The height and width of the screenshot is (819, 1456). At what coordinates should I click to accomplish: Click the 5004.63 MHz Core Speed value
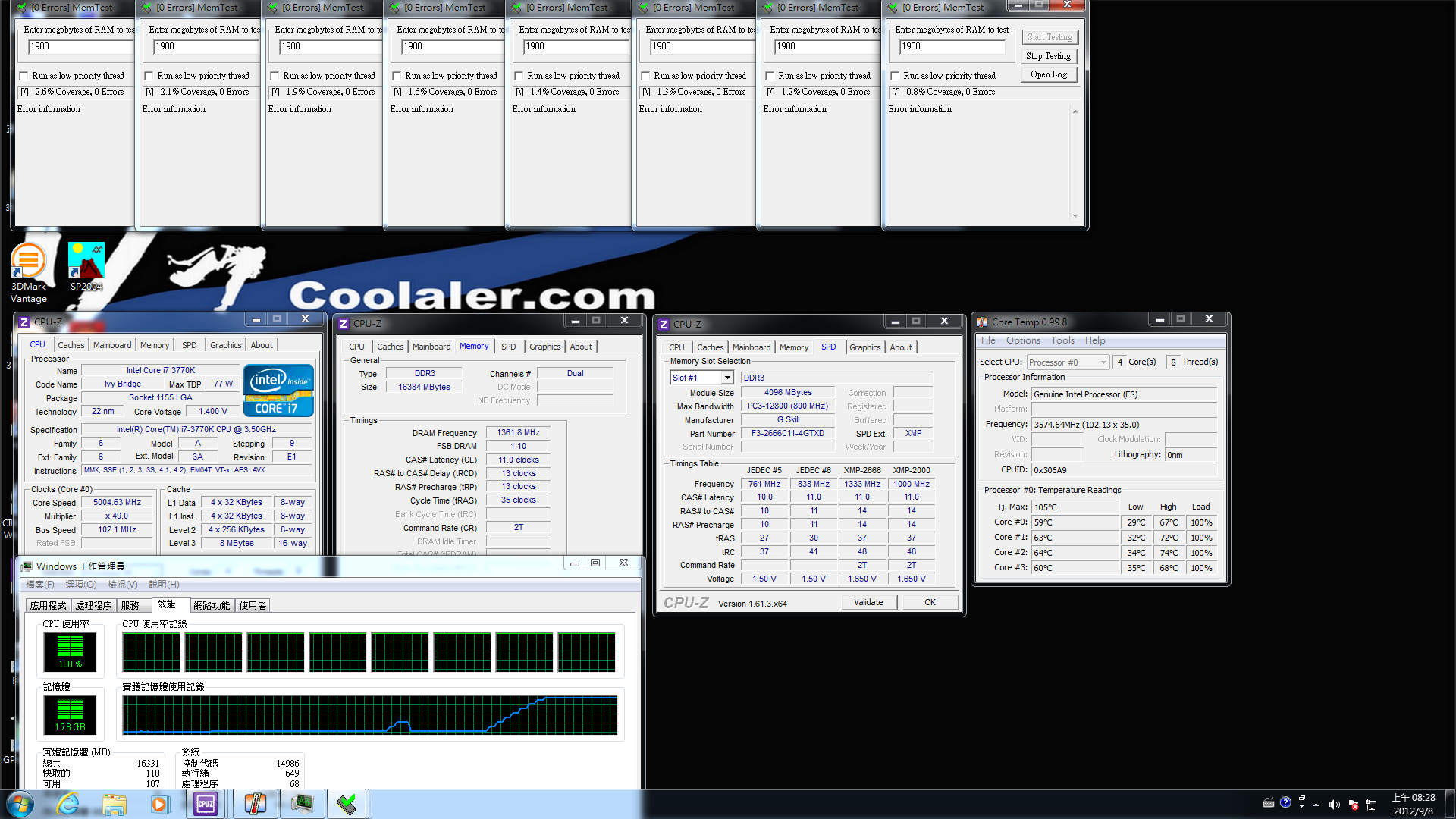point(117,502)
